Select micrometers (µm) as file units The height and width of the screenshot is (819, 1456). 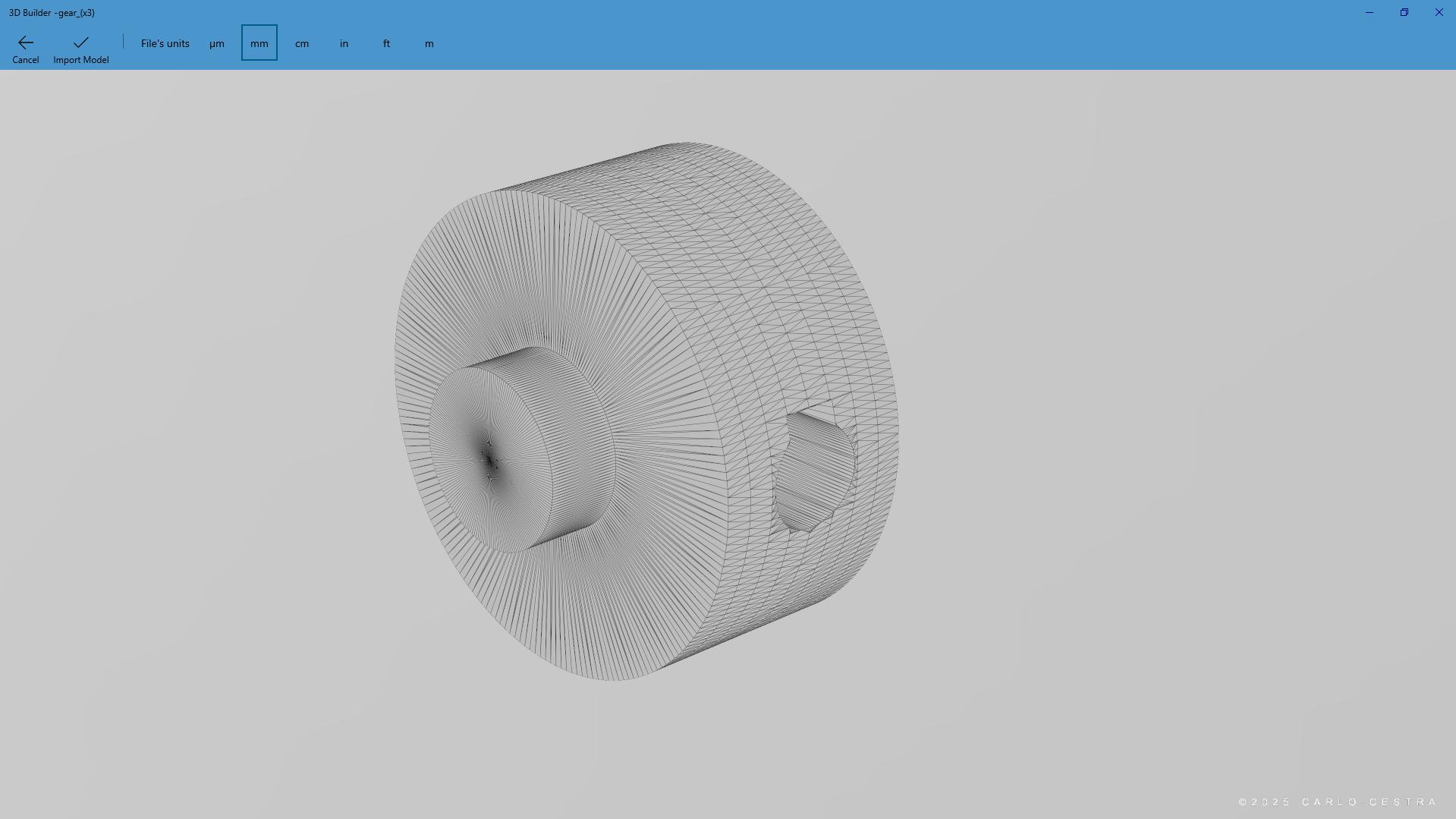(217, 43)
